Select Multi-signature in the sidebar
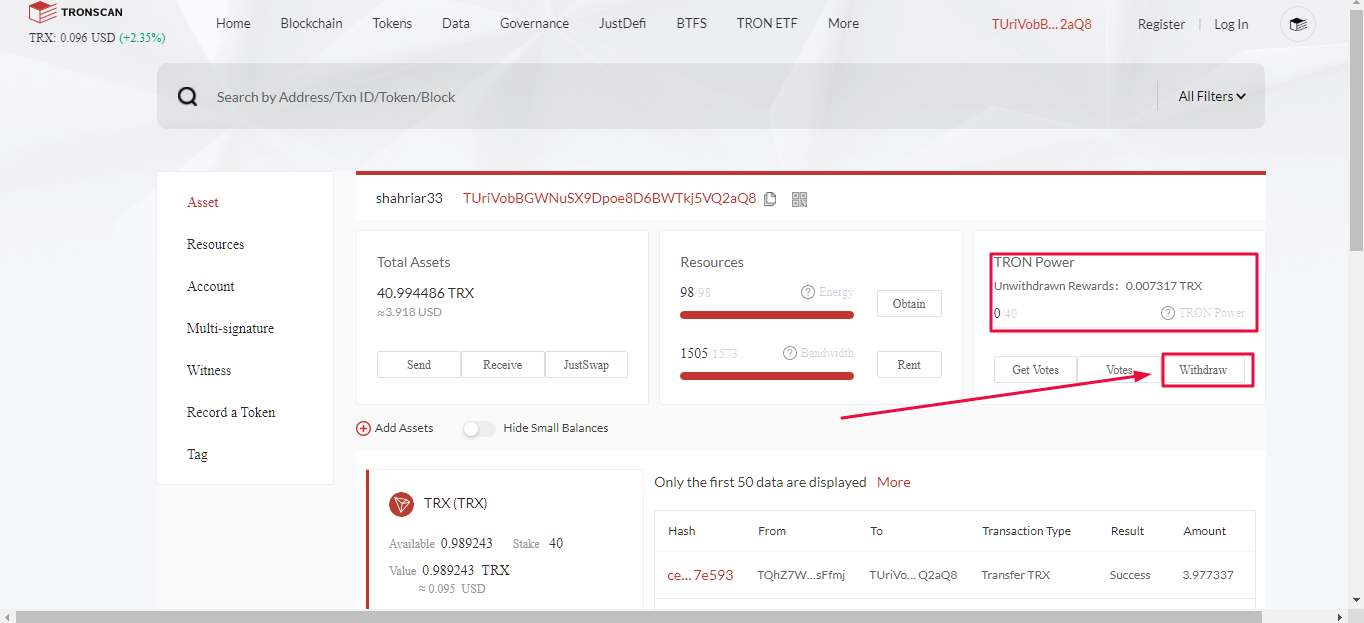The width and height of the screenshot is (1364, 623). (x=230, y=328)
